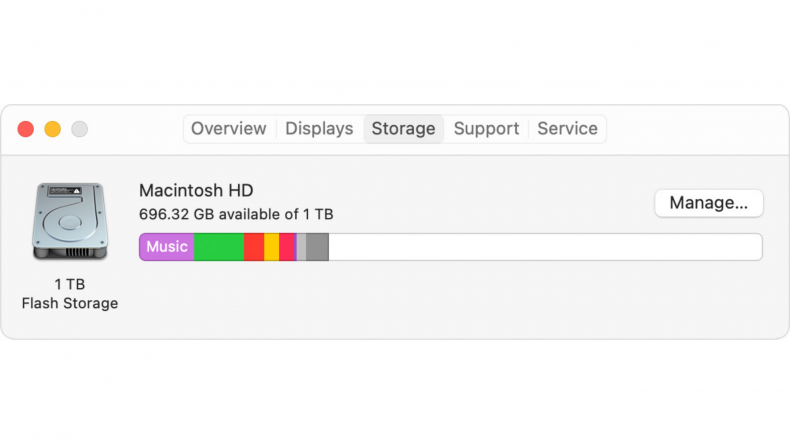Image resolution: width=790 pixels, height=444 pixels.
Task: Click the 1 TB Flash Storage label
Action: click(70, 294)
